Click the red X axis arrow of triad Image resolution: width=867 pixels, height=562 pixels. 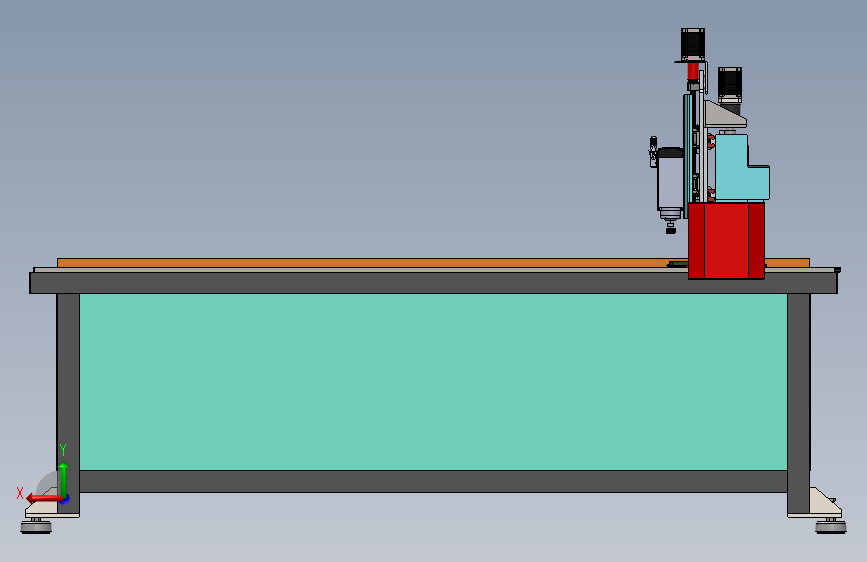point(44,498)
